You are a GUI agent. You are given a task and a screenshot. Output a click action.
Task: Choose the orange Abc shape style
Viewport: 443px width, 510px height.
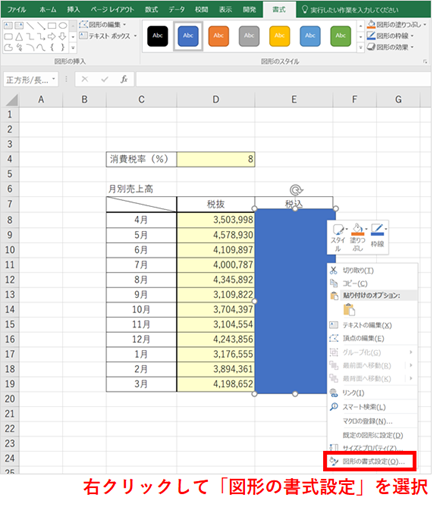218,36
